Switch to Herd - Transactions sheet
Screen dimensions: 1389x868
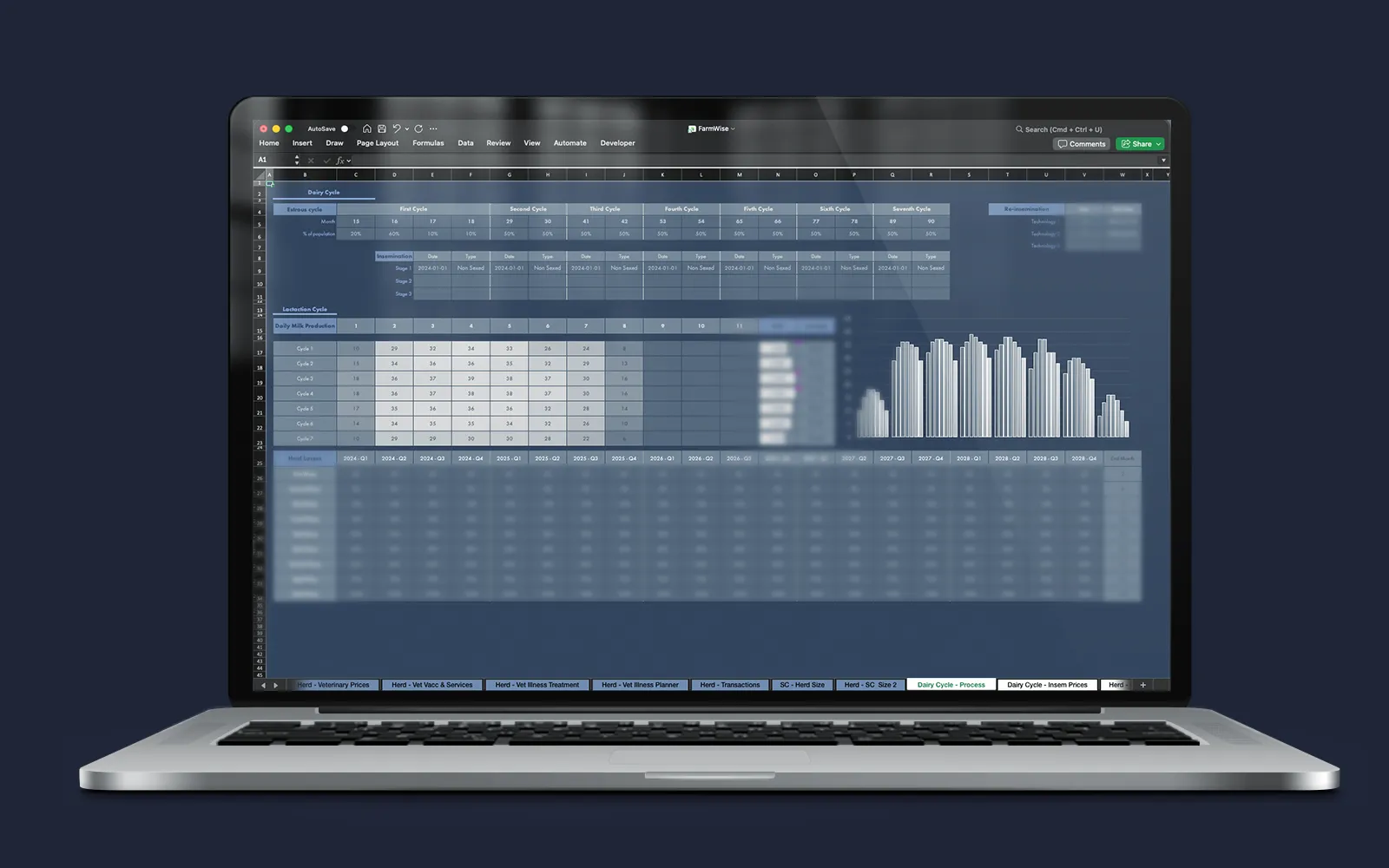pyautogui.click(x=729, y=685)
